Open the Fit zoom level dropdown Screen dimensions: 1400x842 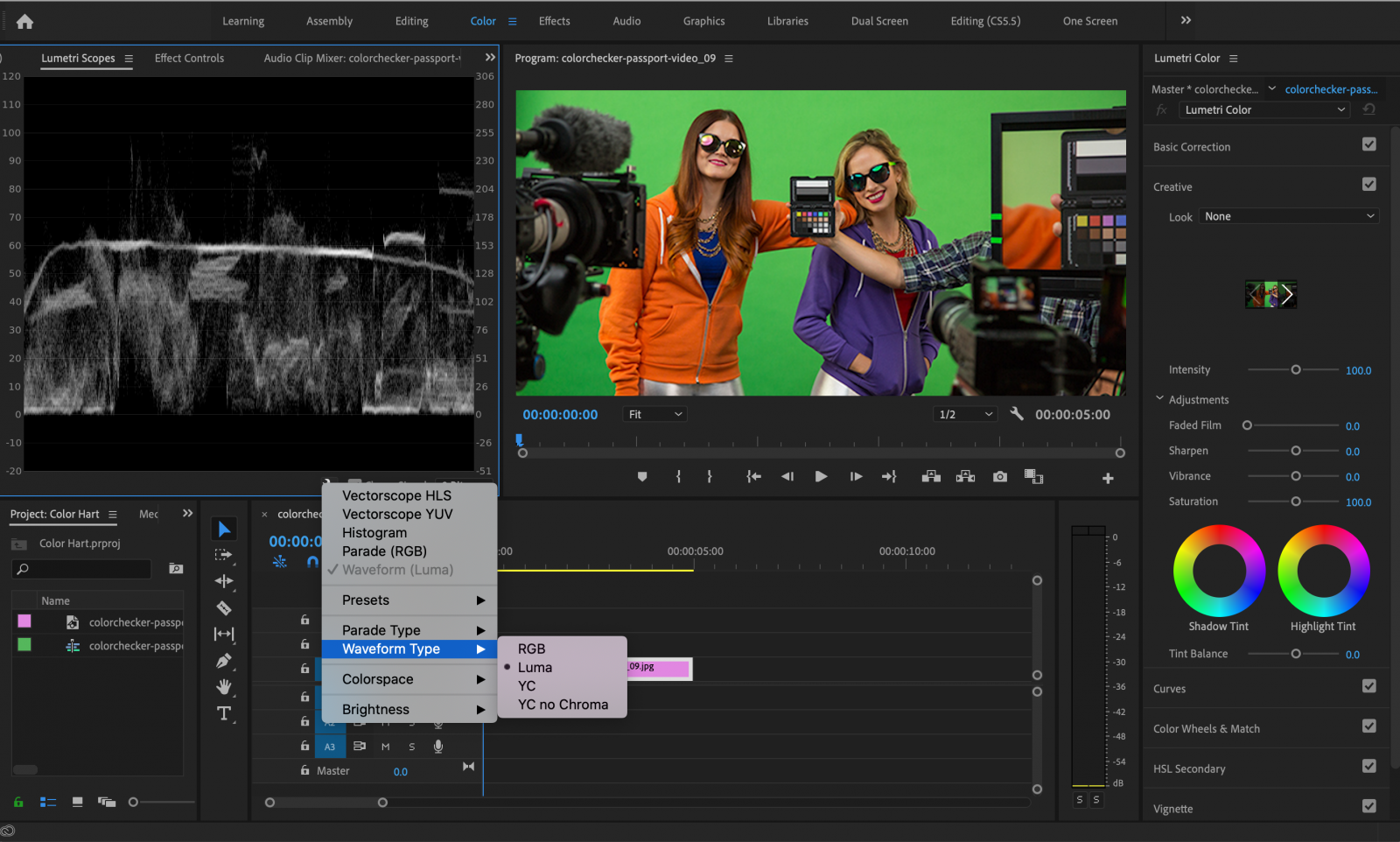(654, 414)
